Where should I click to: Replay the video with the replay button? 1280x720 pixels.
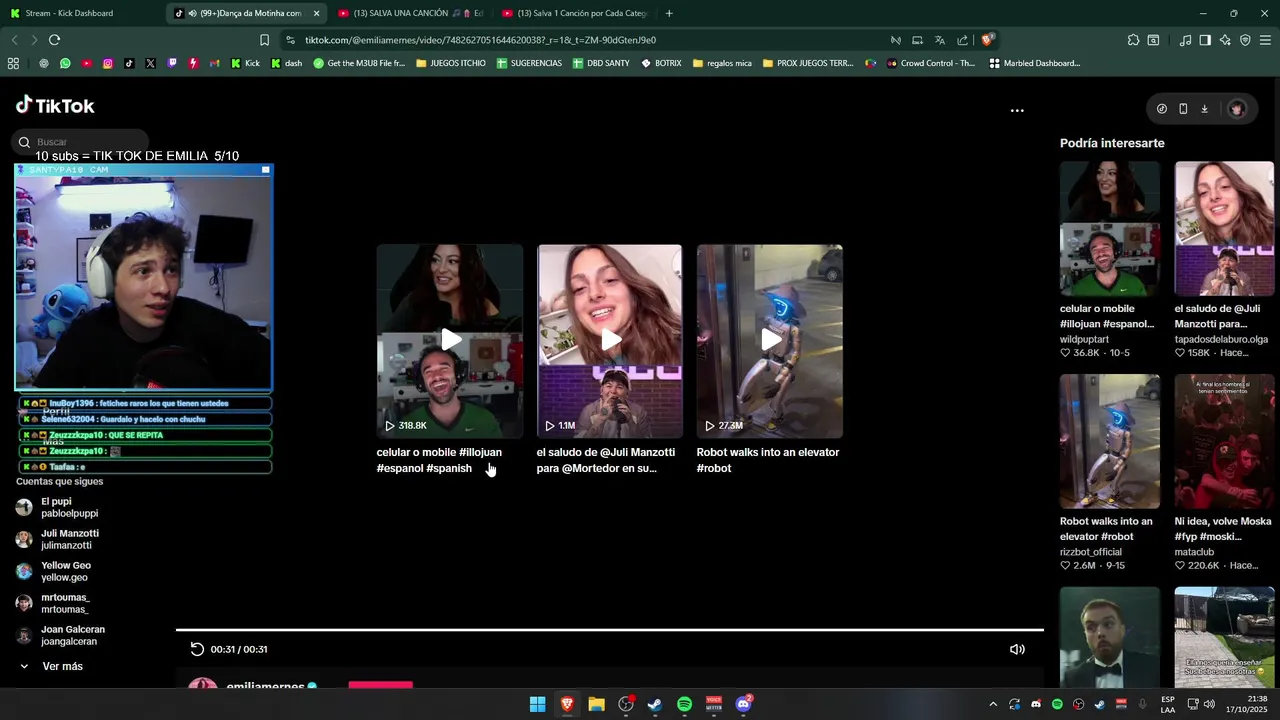(197, 649)
